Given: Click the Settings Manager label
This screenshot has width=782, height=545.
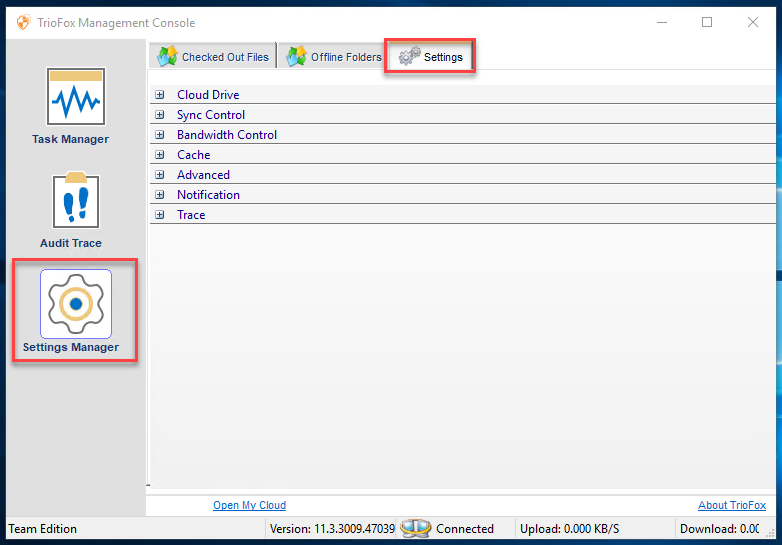Looking at the screenshot, I should coord(71,347).
